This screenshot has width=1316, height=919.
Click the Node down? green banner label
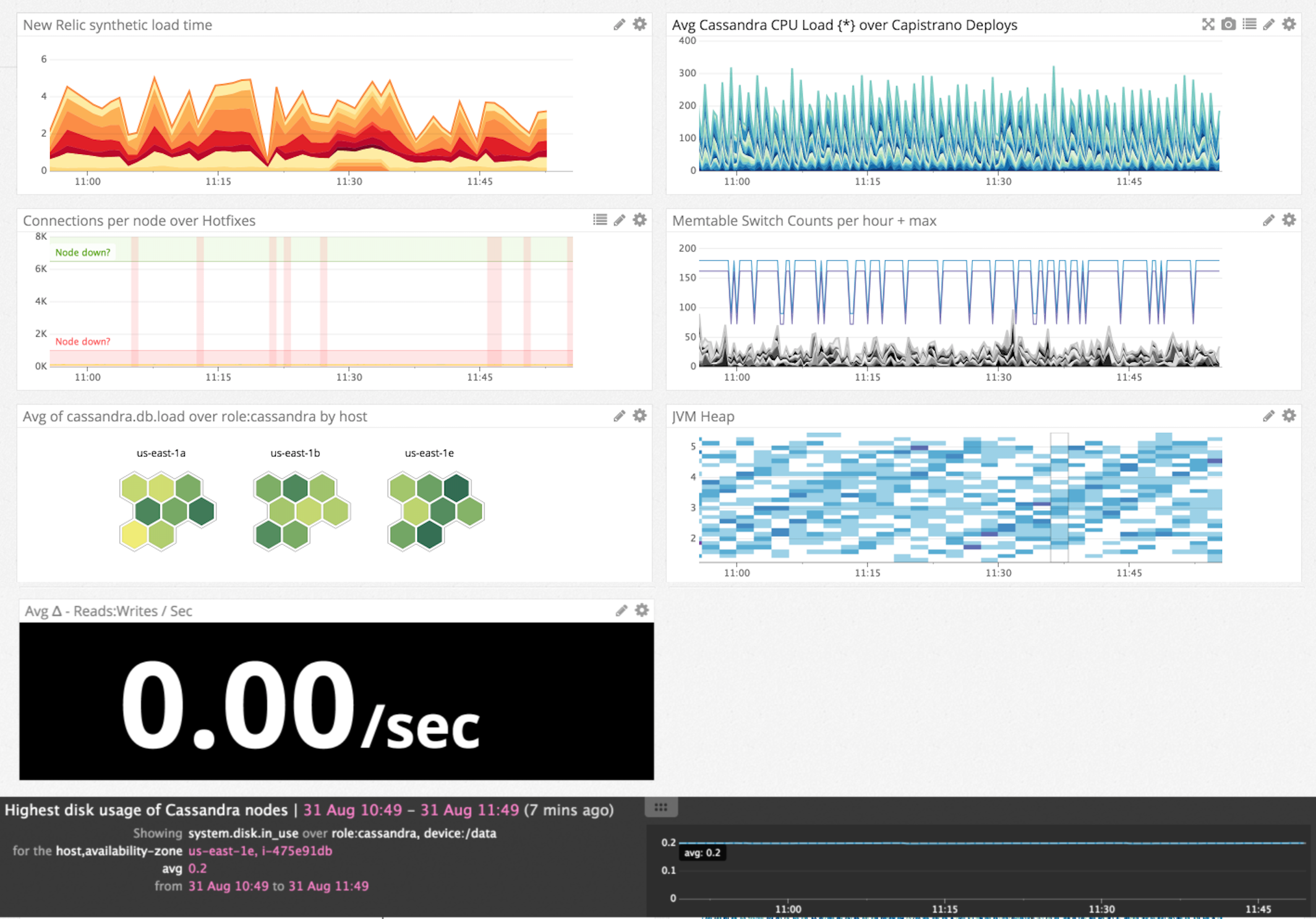(82, 252)
